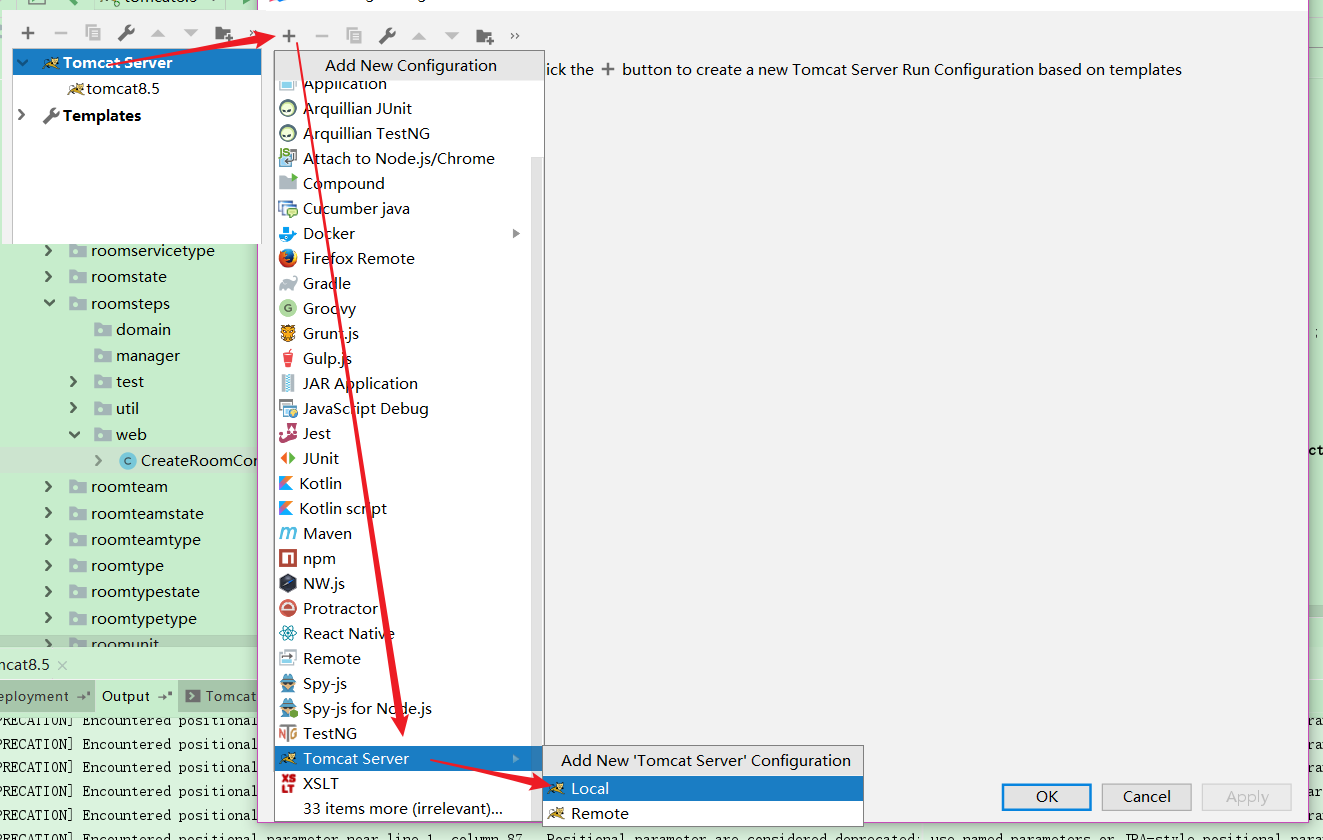Choose Attach to Node.js/Chrome

[402, 158]
